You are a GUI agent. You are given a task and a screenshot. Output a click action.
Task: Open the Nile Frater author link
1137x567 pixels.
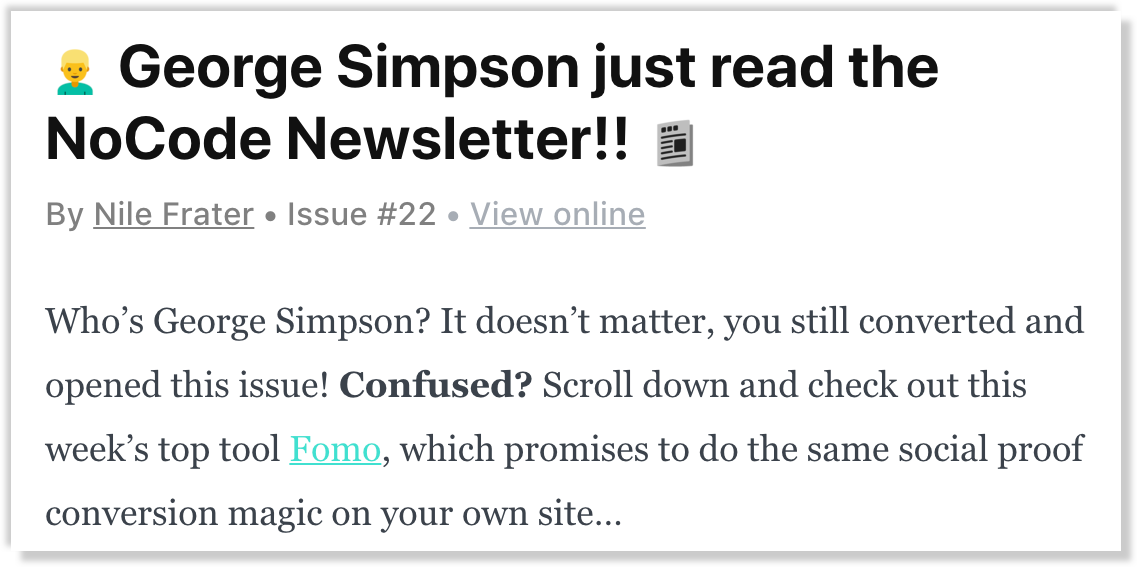coord(173,215)
